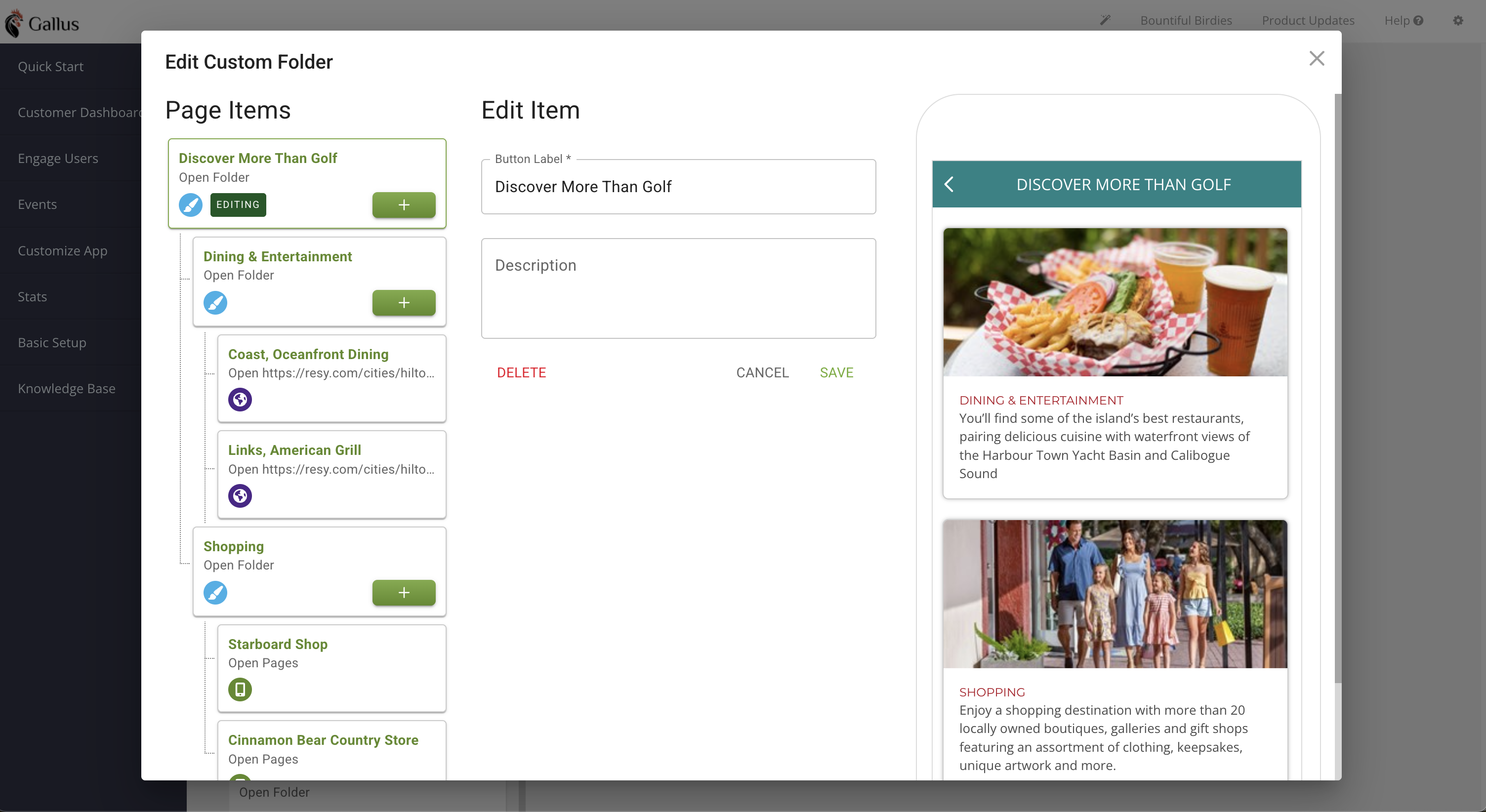Click the Button Label input field
1486x812 pixels.
678,187
